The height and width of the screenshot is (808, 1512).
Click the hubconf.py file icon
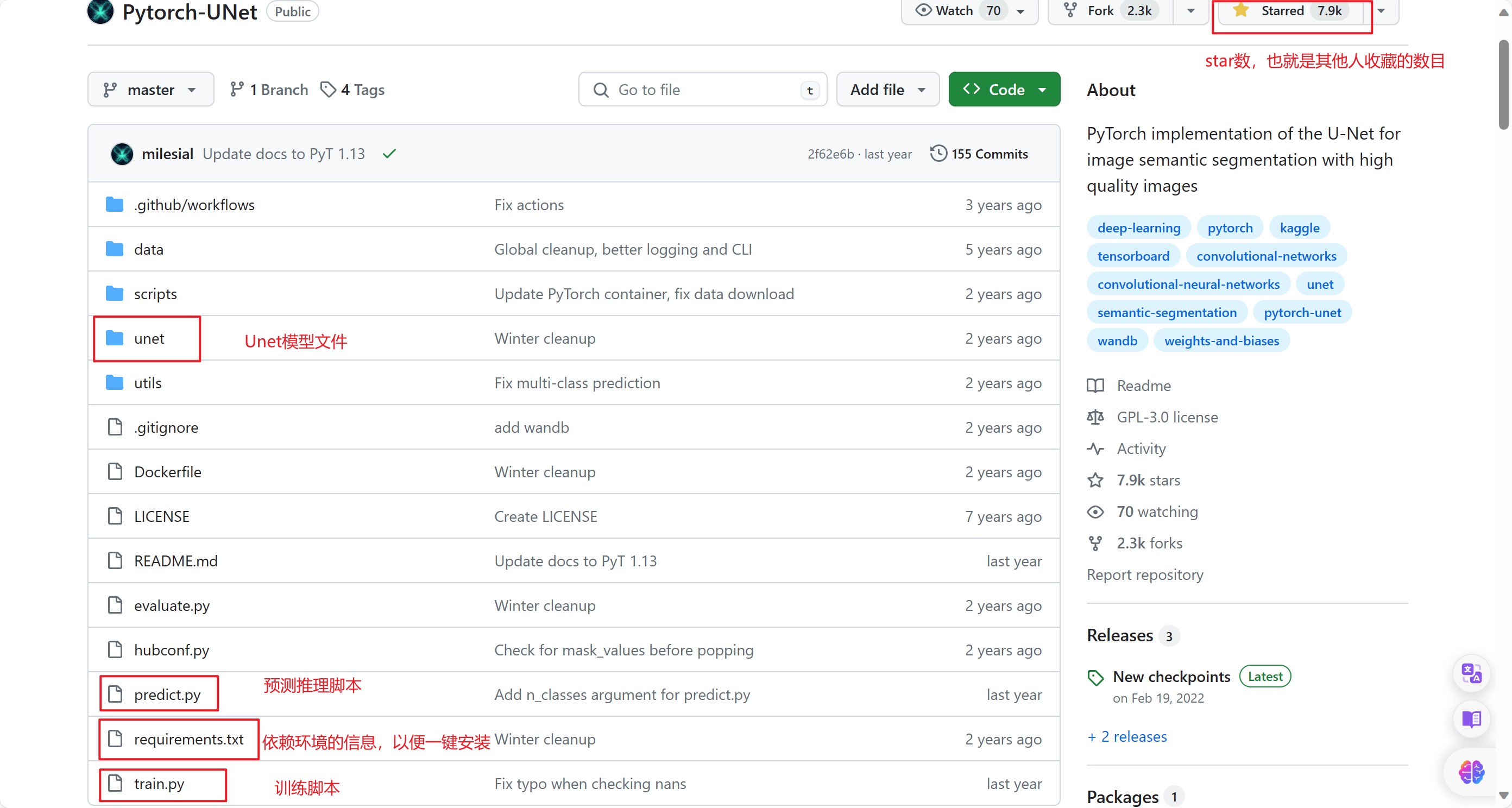pyautogui.click(x=115, y=649)
